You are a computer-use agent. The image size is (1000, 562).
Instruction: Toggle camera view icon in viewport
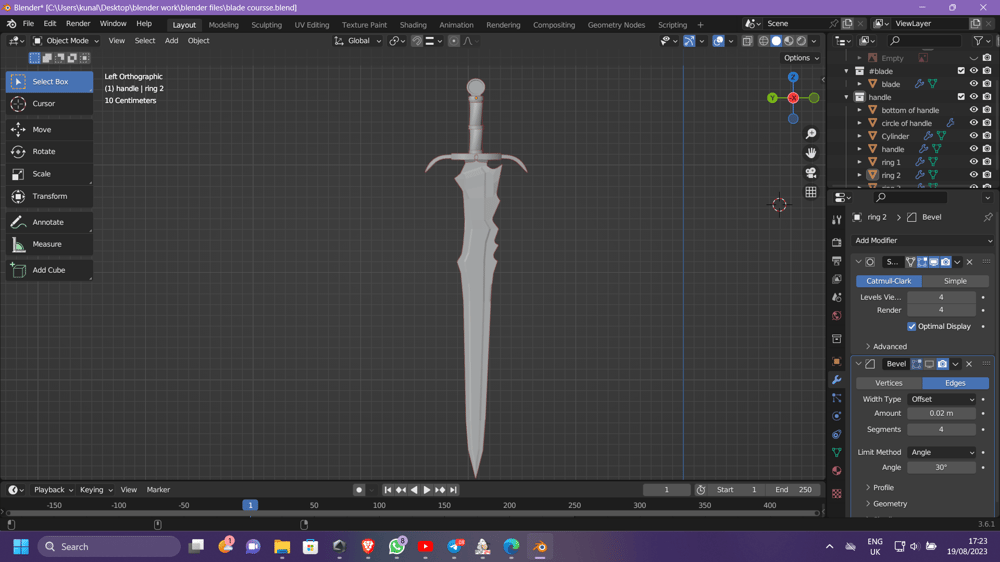coord(811,173)
